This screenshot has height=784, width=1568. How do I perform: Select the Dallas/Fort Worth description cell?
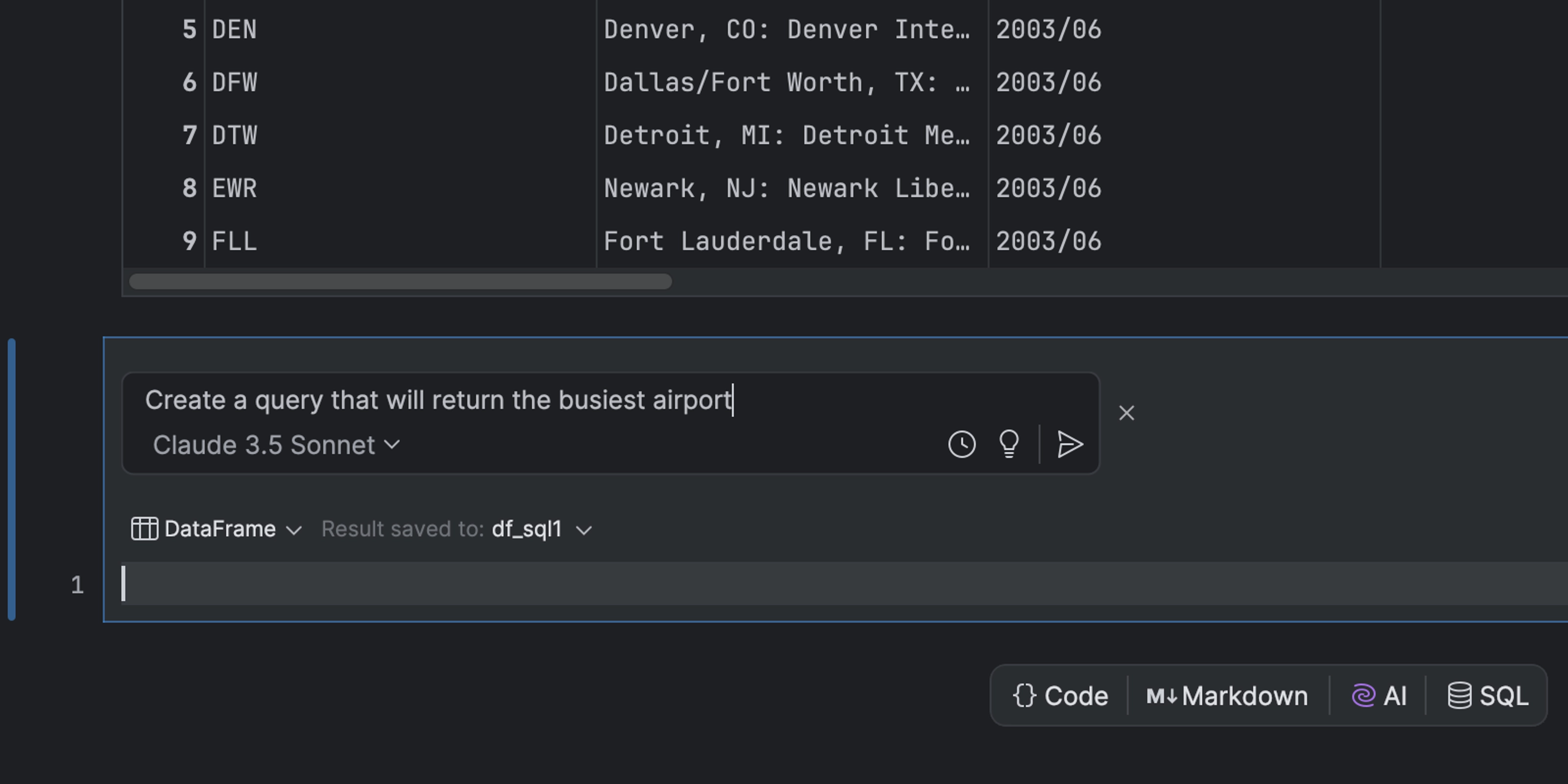pos(786,83)
